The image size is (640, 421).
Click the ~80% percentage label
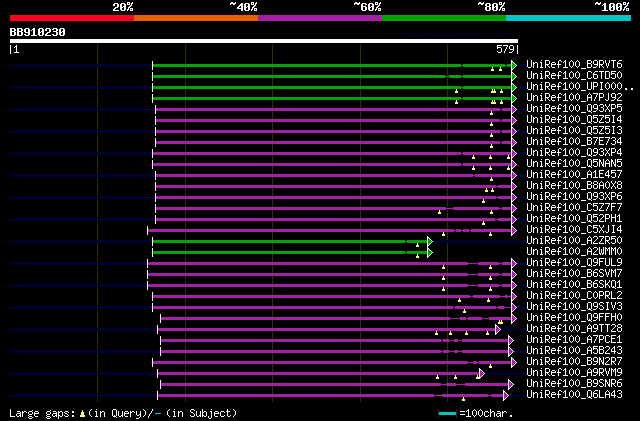pyautogui.click(x=491, y=7)
